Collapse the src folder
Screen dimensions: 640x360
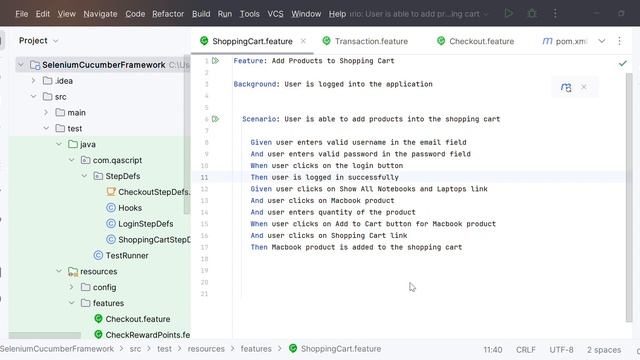click(33, 97)
